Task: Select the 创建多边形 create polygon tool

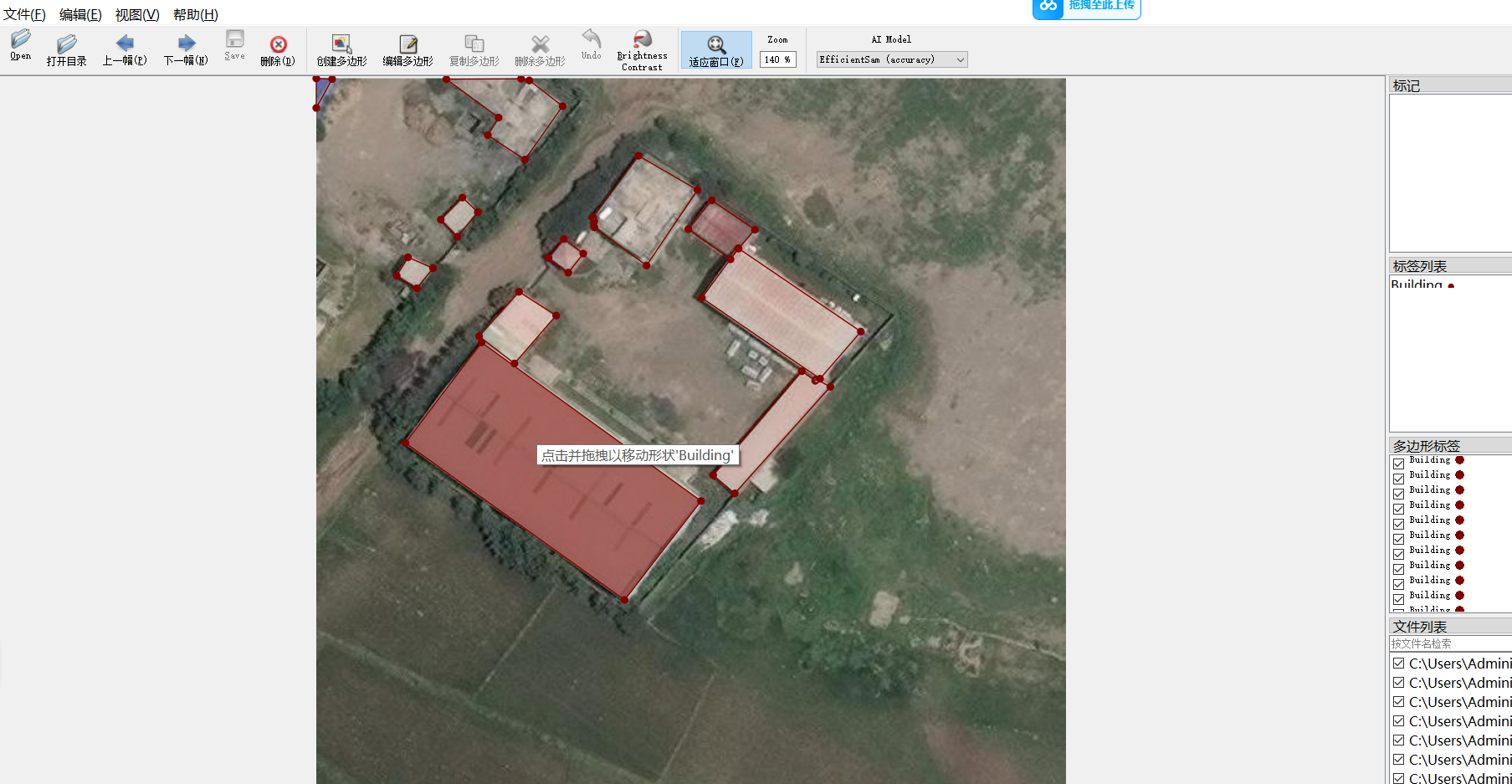Action: 341,50
